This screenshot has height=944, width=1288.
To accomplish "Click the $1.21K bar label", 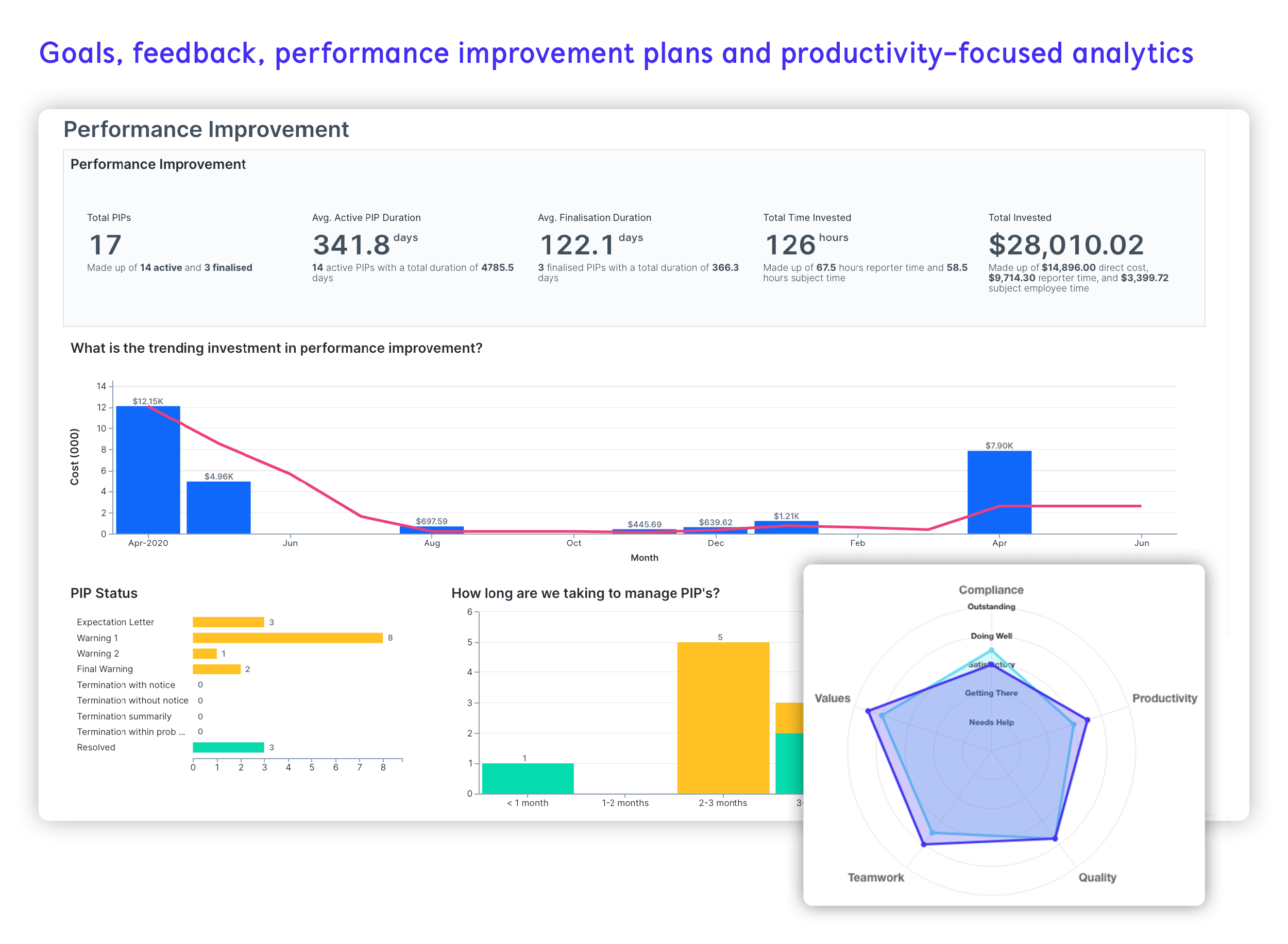I will 786,516.
